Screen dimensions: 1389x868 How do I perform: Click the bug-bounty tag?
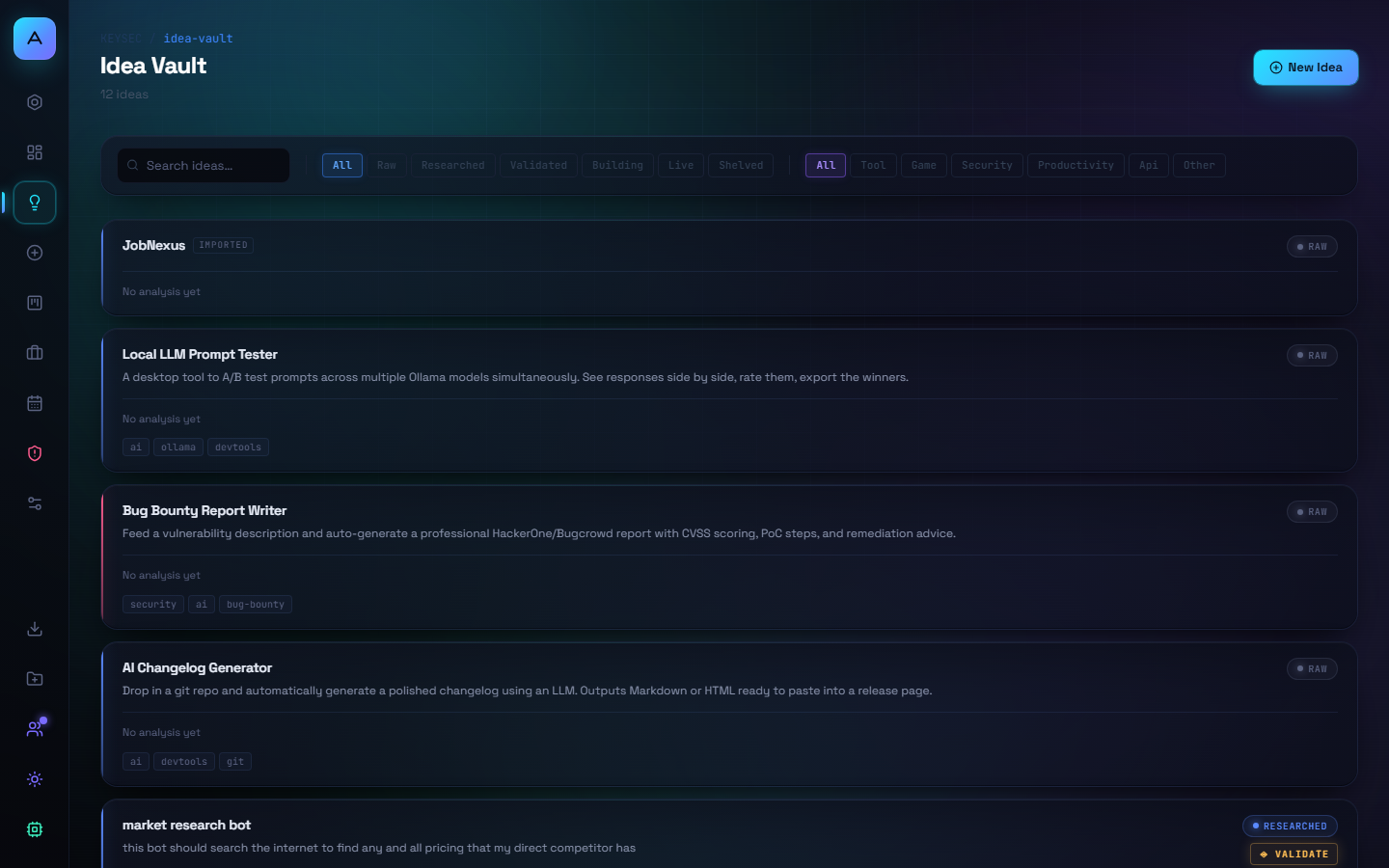256,605
